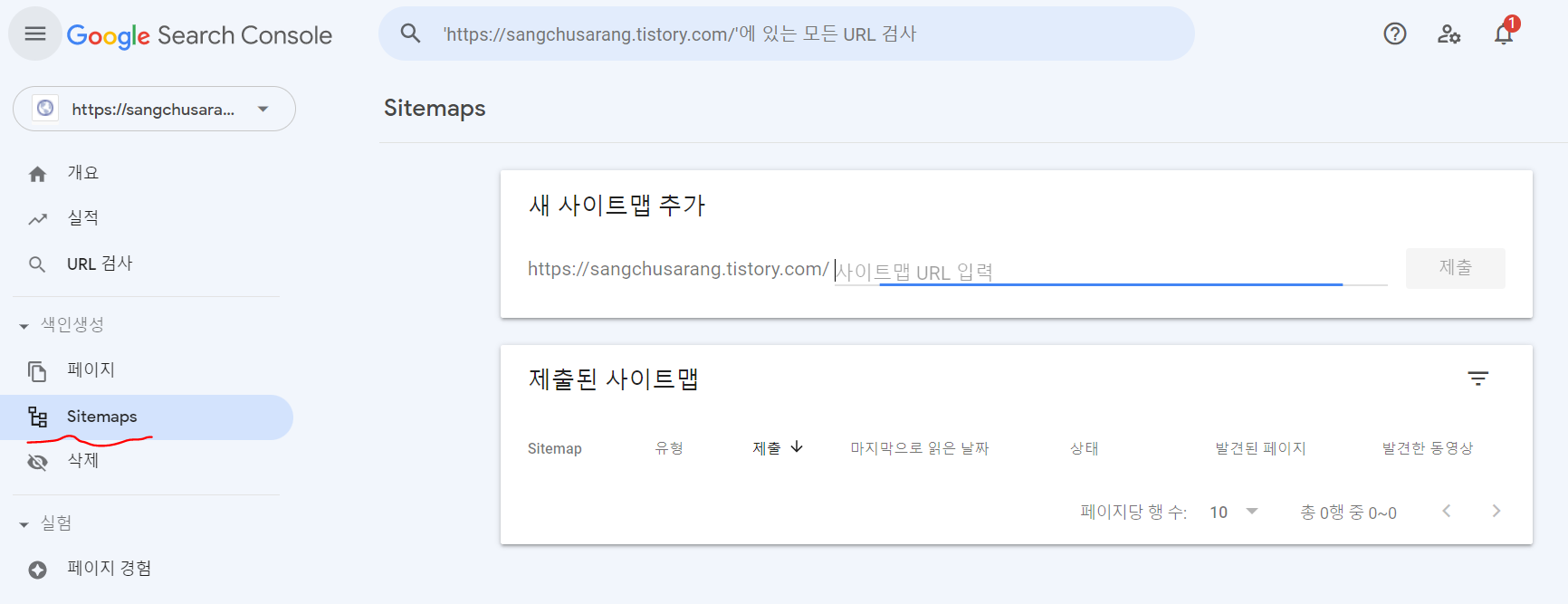
Task: Click the 발견된 페이지 column header
Action: 1260,448
